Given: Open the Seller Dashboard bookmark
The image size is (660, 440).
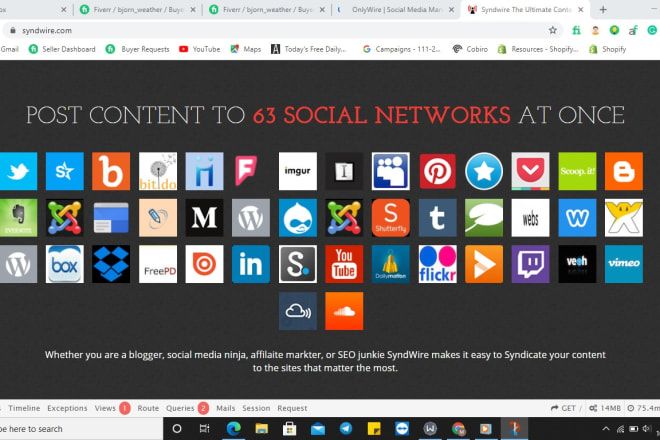Looking at the screenshot, I should (62, 49).
